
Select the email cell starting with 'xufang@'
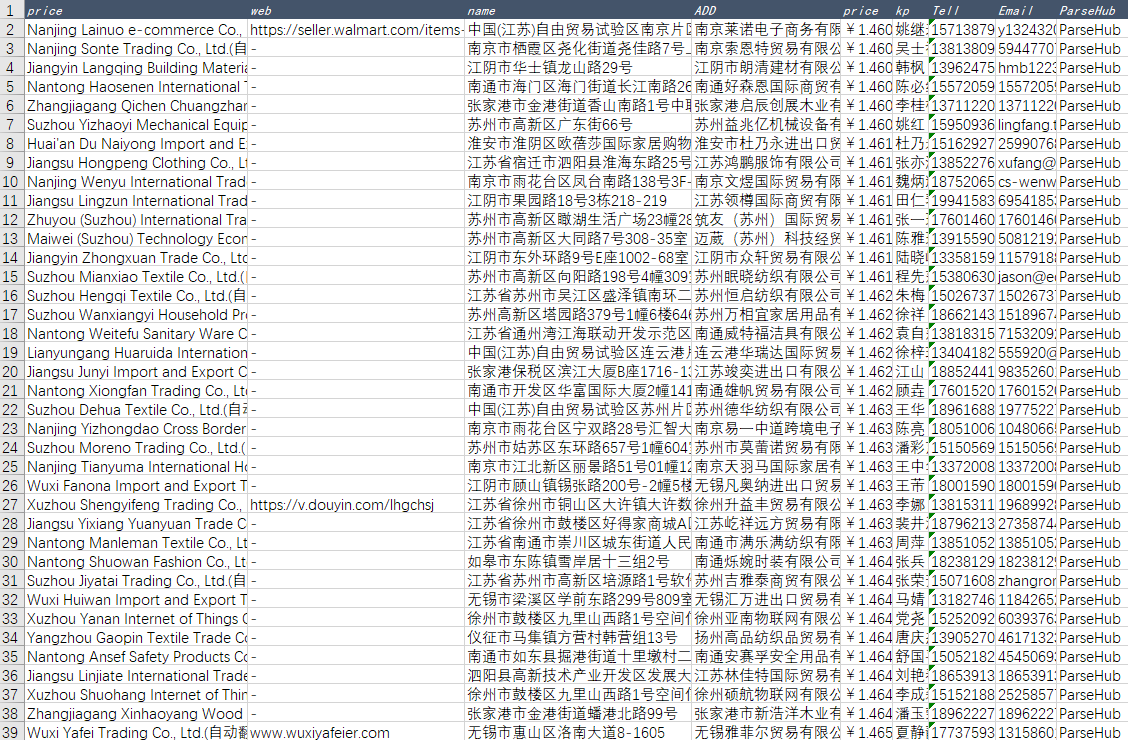(1026, 163)
